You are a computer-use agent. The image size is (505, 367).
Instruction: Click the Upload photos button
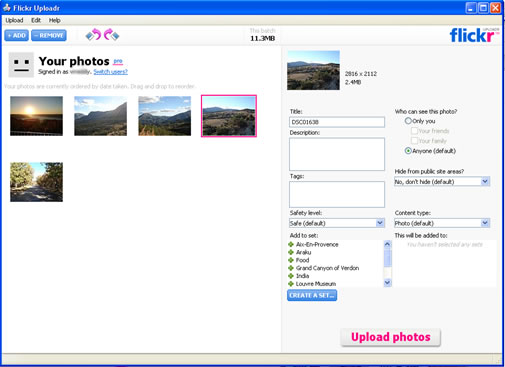pos(391,337)
